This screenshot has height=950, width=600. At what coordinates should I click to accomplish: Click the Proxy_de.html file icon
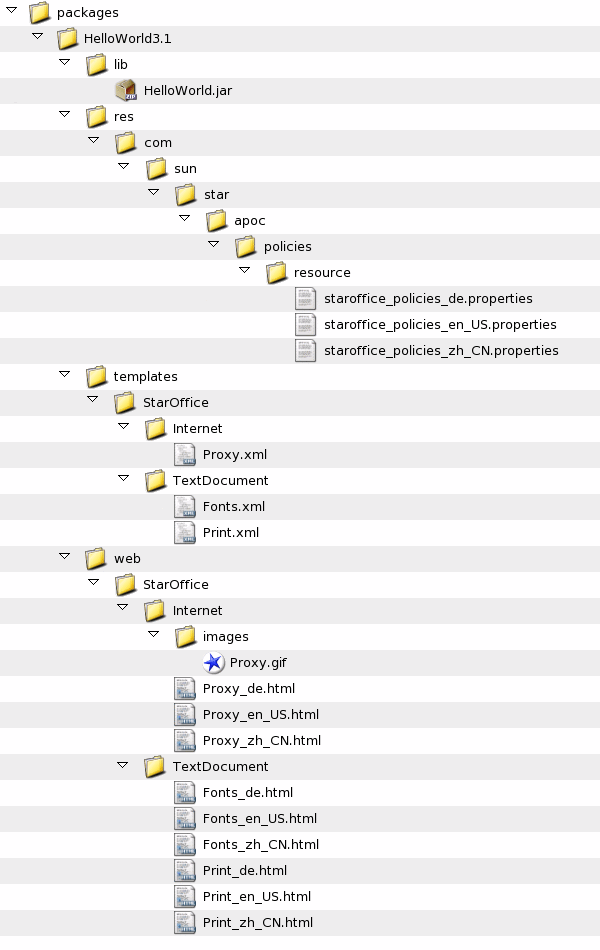point(185,689)
